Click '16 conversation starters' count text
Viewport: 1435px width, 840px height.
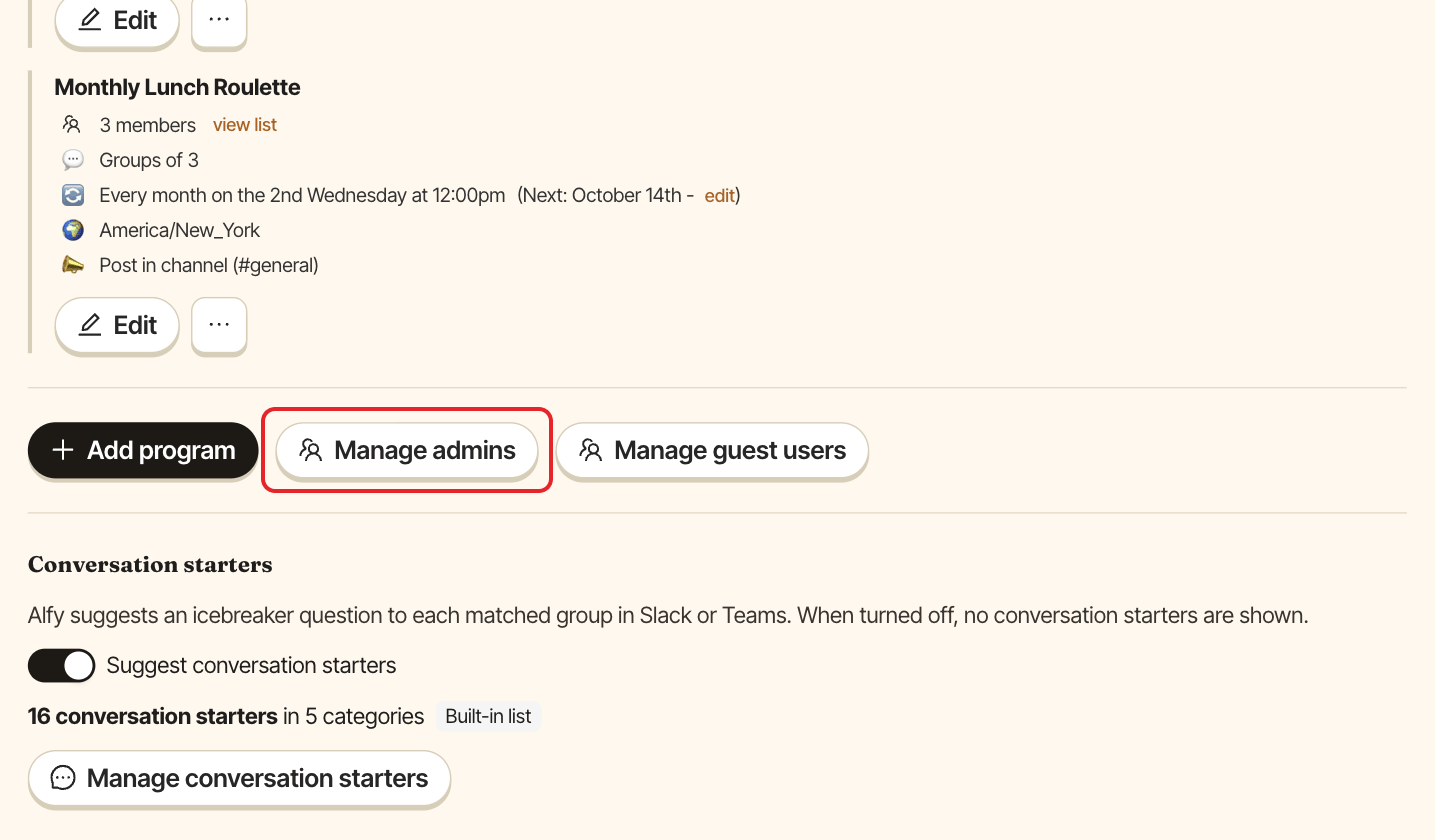pos(153,716)
